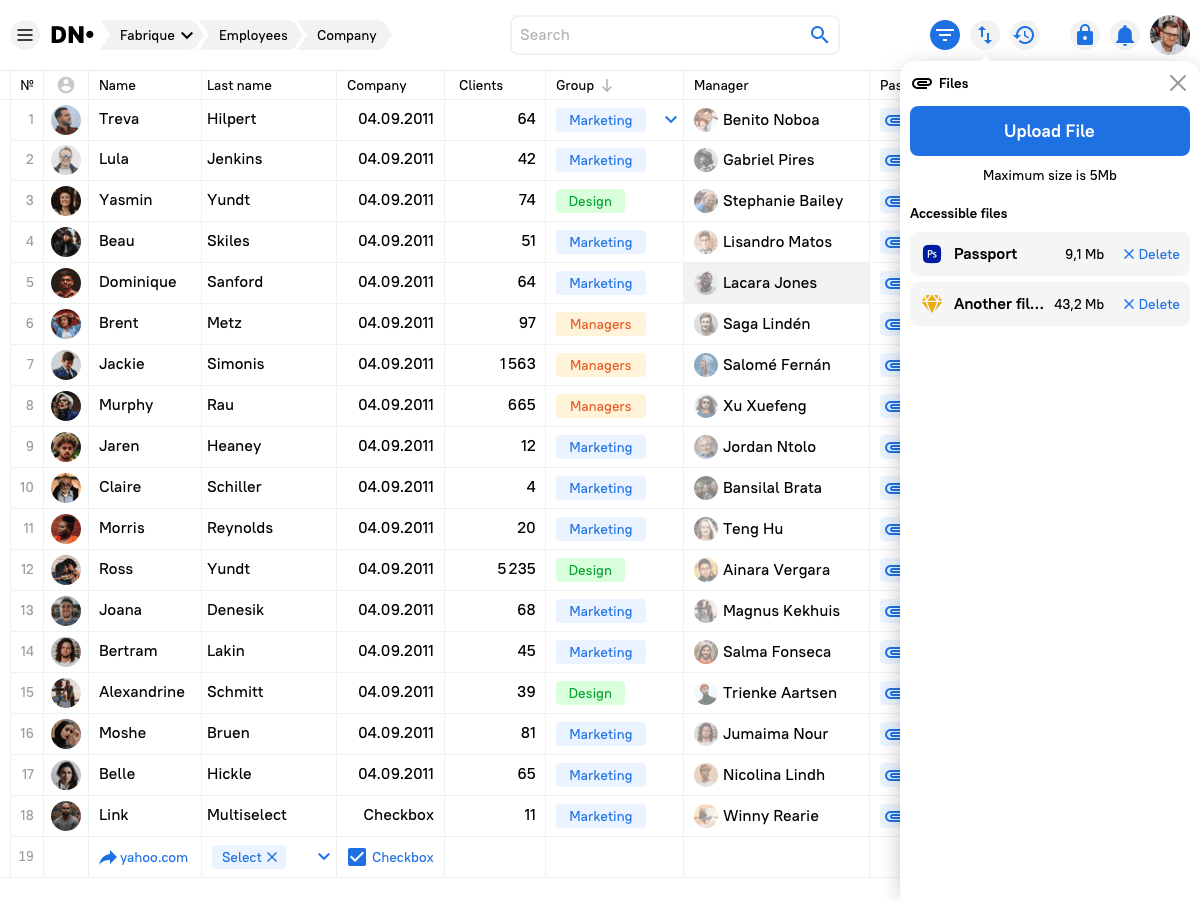Screen dimensions: 1200x900
Task: Click the paperclip icon beside Files
Action: (922, 83)
